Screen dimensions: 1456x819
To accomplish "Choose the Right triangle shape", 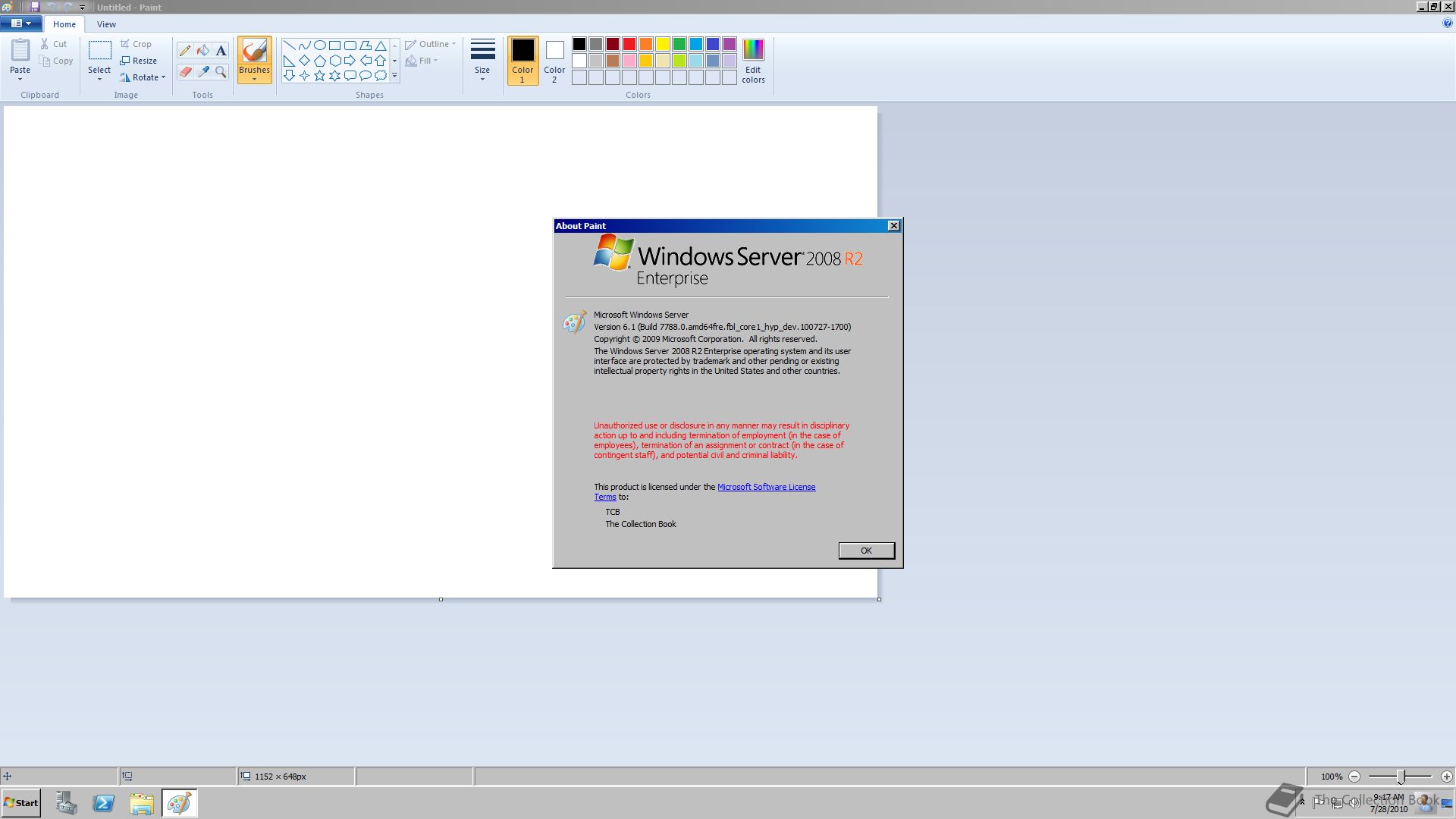I will pos(290,61).
